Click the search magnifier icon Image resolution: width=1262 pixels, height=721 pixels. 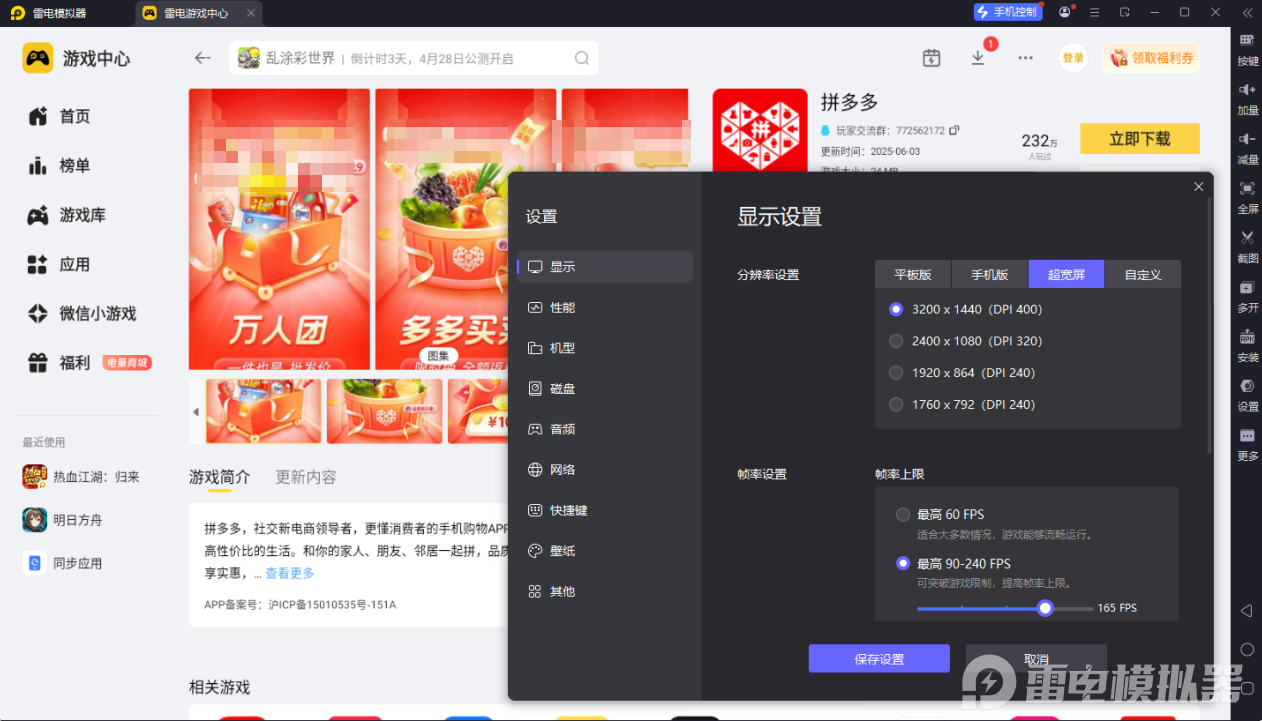pyautogui.click(x=582, y=58)
